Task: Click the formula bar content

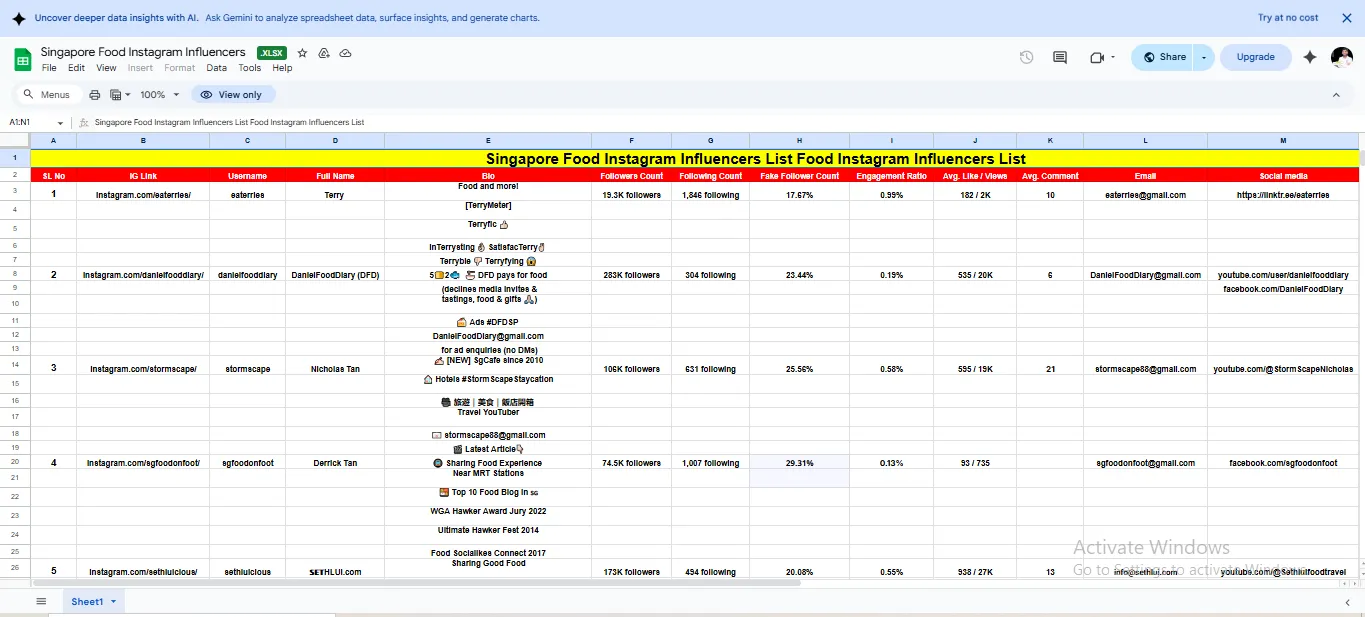Action: (229, 122)
